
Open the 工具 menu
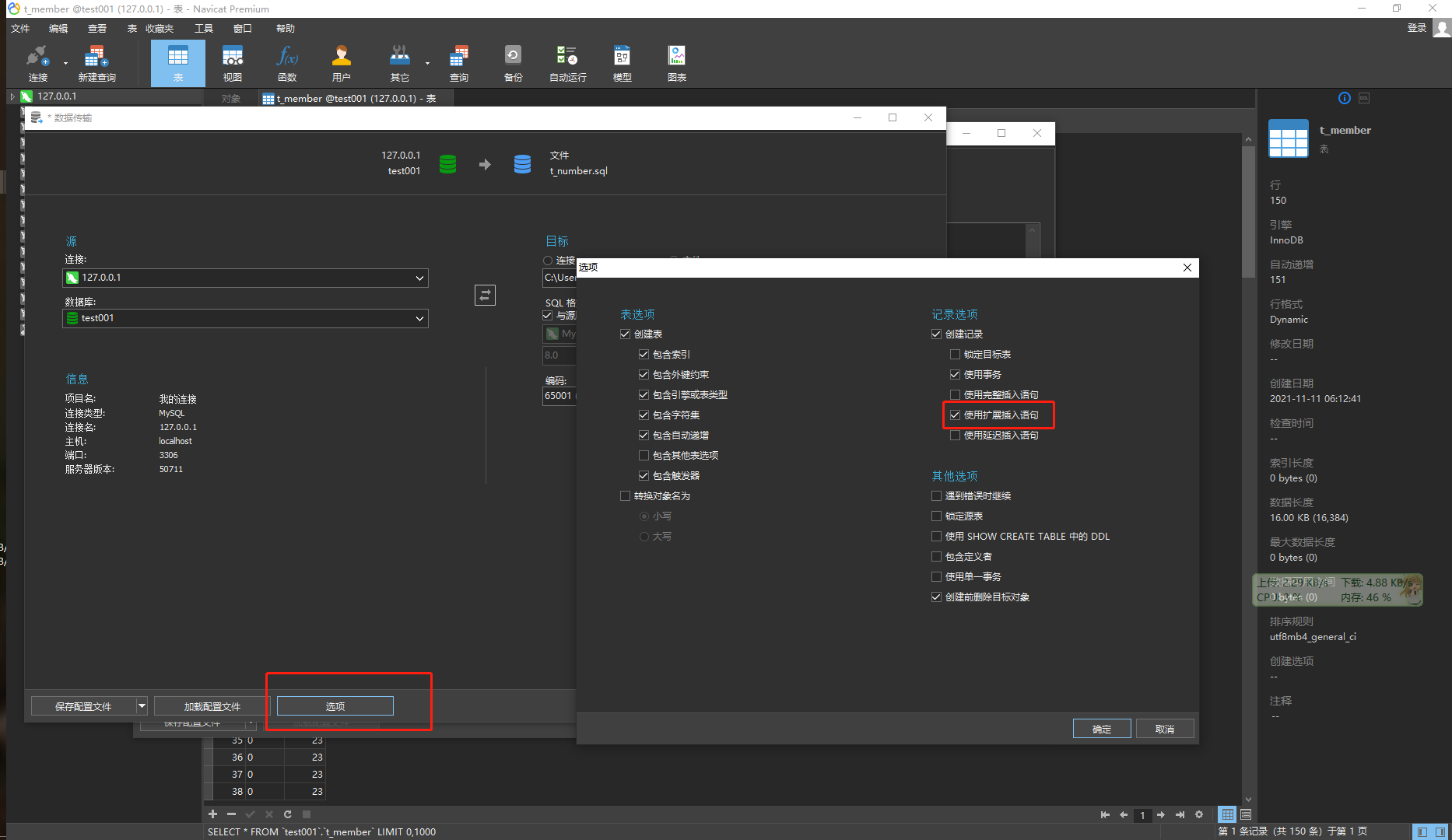pos(204,29)
